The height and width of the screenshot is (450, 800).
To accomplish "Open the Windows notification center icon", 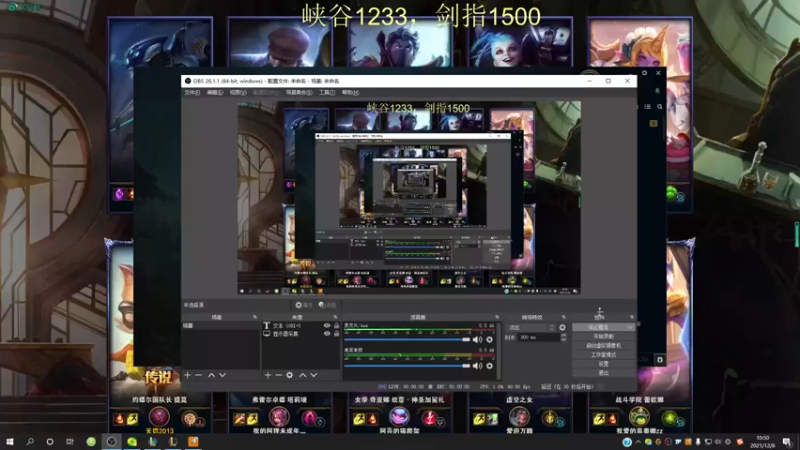I will [787, 442].
